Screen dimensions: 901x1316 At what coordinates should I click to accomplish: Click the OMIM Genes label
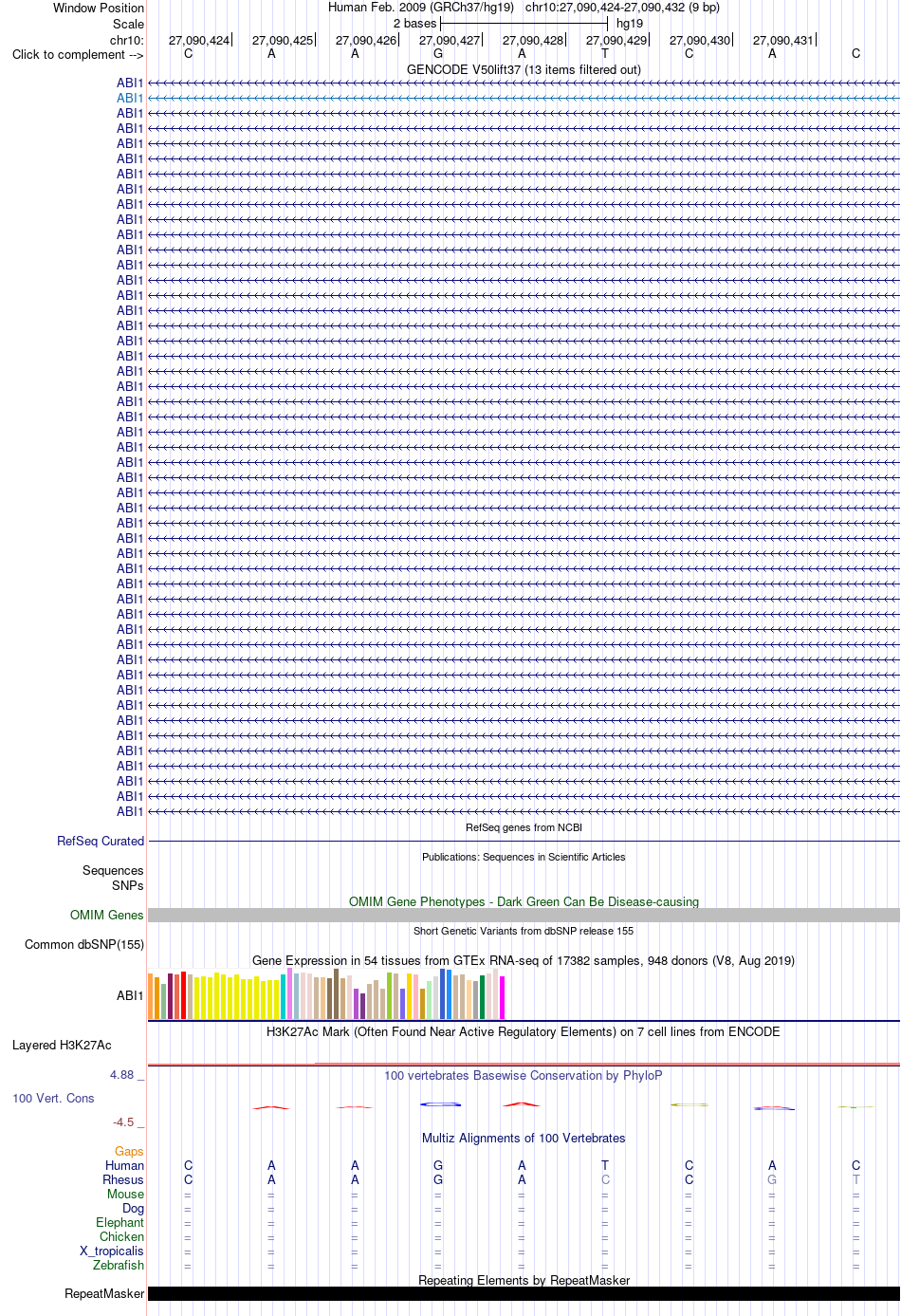click(x=107, y=915)
